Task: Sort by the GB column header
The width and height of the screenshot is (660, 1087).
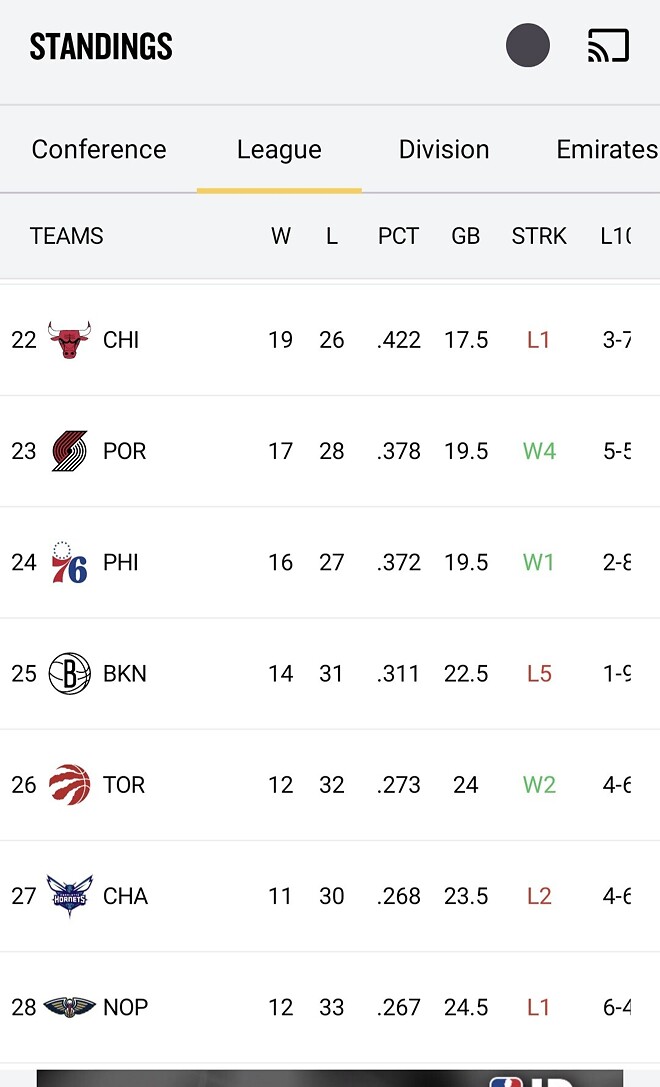Action: tap(466, 236)
